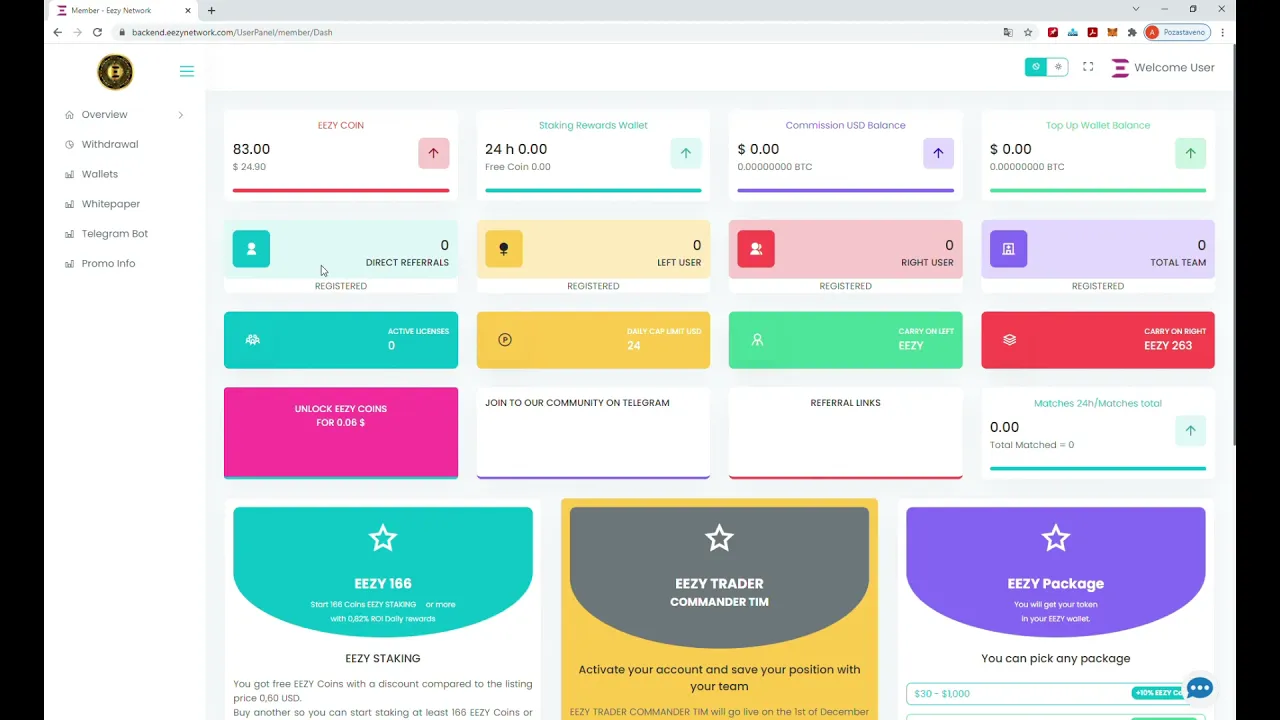Open browser extensions puzzle icon
Image resolution: width=1280 pixels, height=720 pixels.
1132,32
